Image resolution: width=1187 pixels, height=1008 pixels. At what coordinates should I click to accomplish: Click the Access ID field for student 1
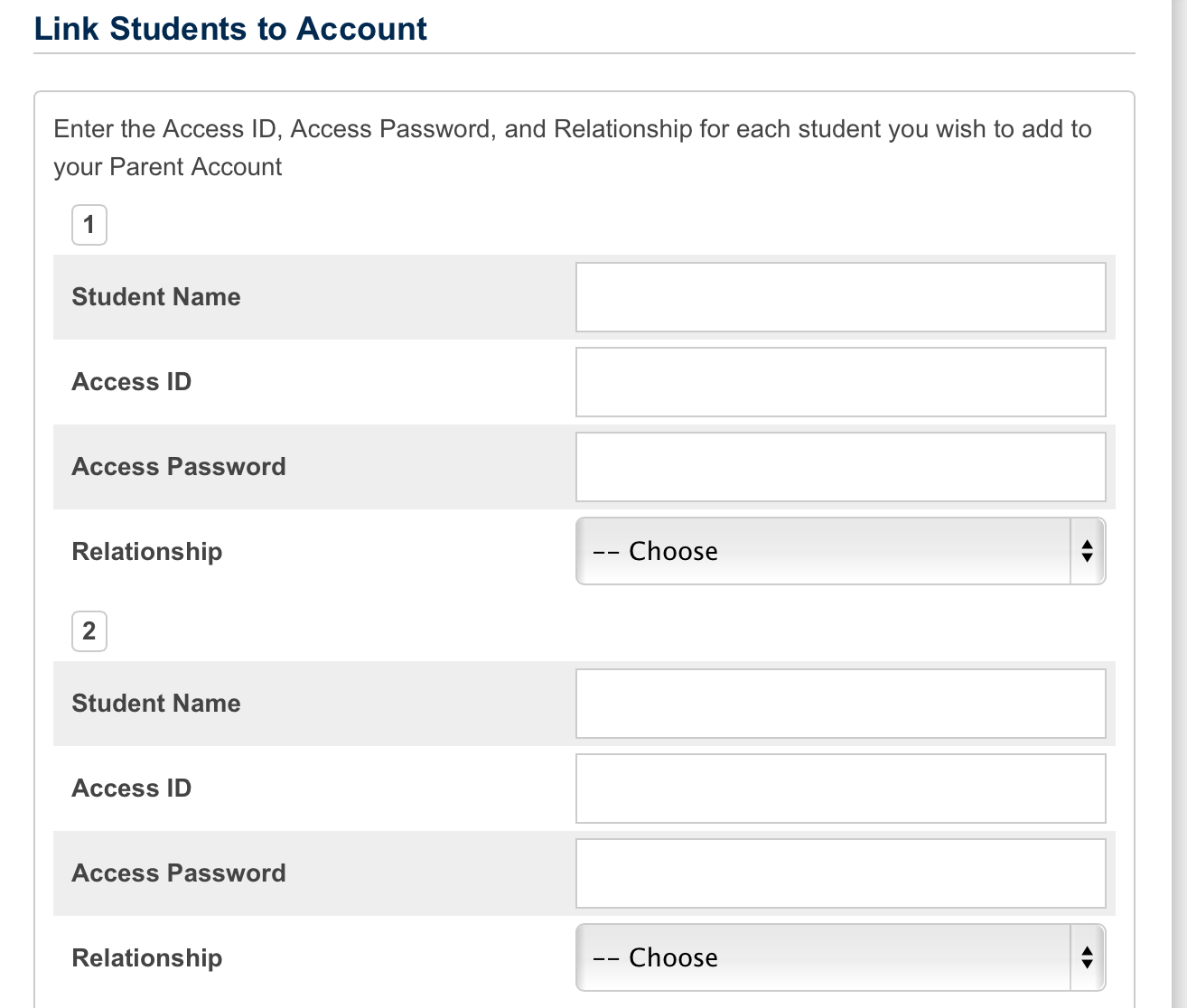840,382
